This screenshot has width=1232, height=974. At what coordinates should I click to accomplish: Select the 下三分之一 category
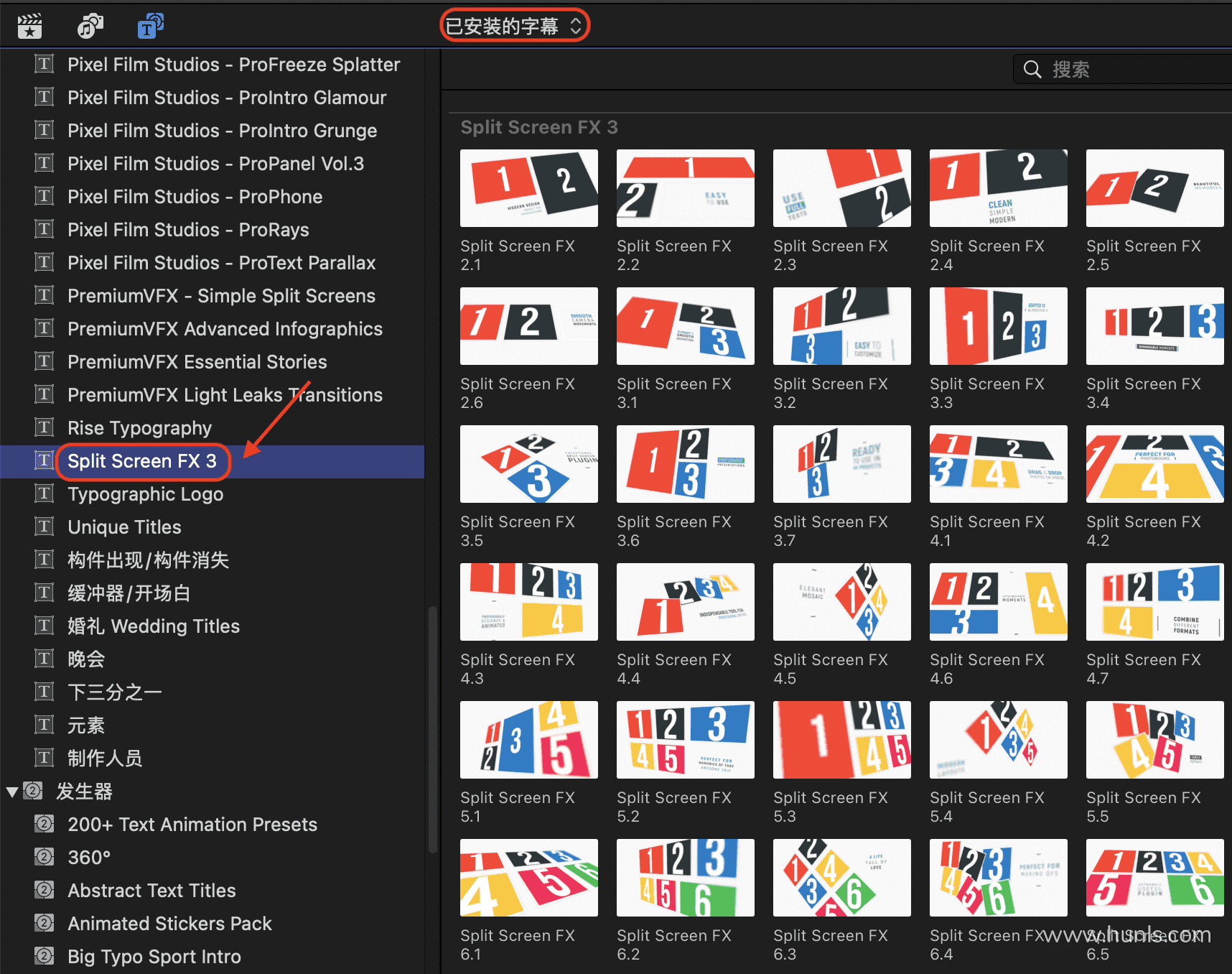pos(115,692)
